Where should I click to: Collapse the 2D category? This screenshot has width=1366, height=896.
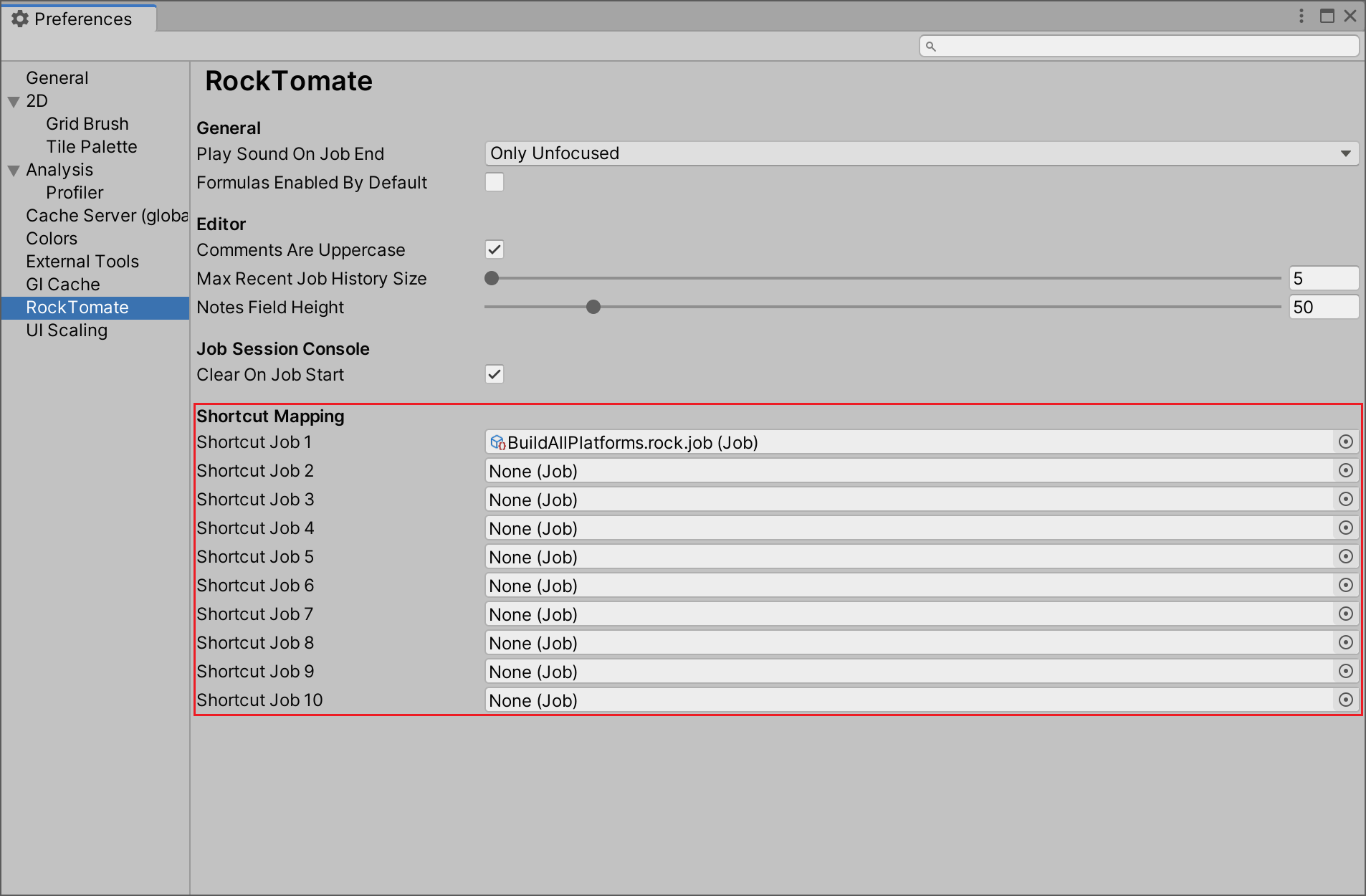point(14,102)
